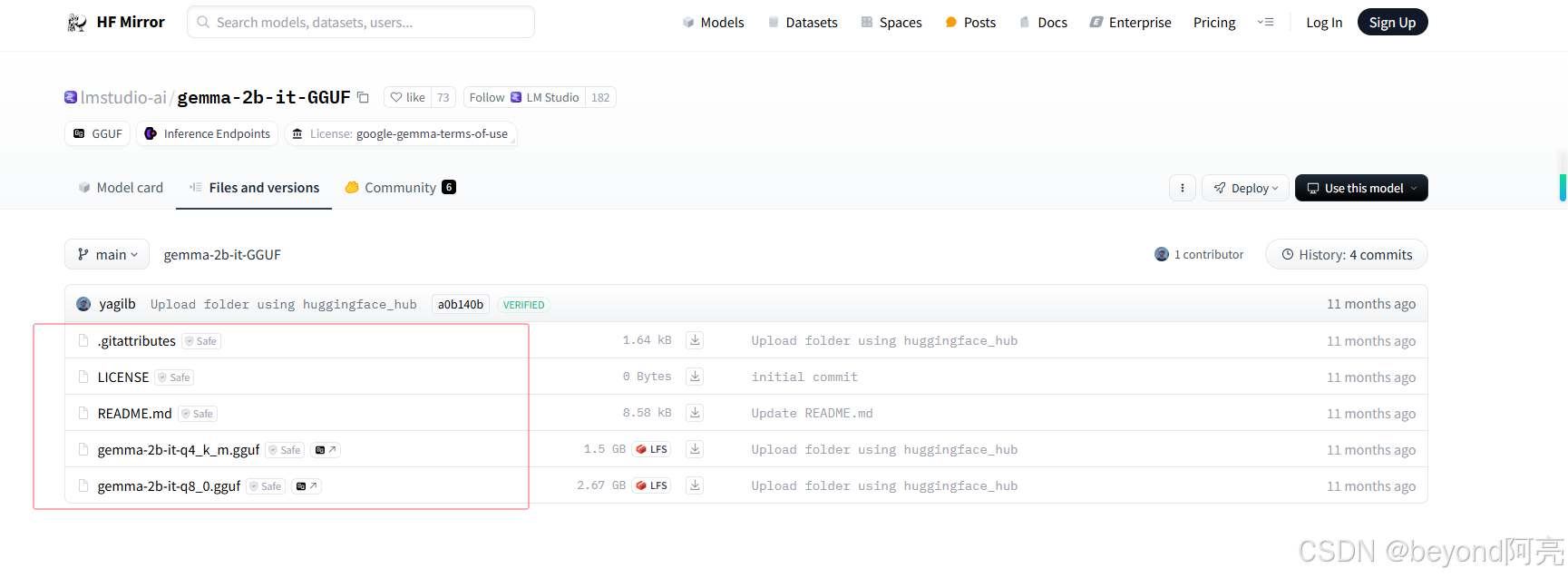
Task: Click Safe badge next to .gitattributes
Action: 201,341
